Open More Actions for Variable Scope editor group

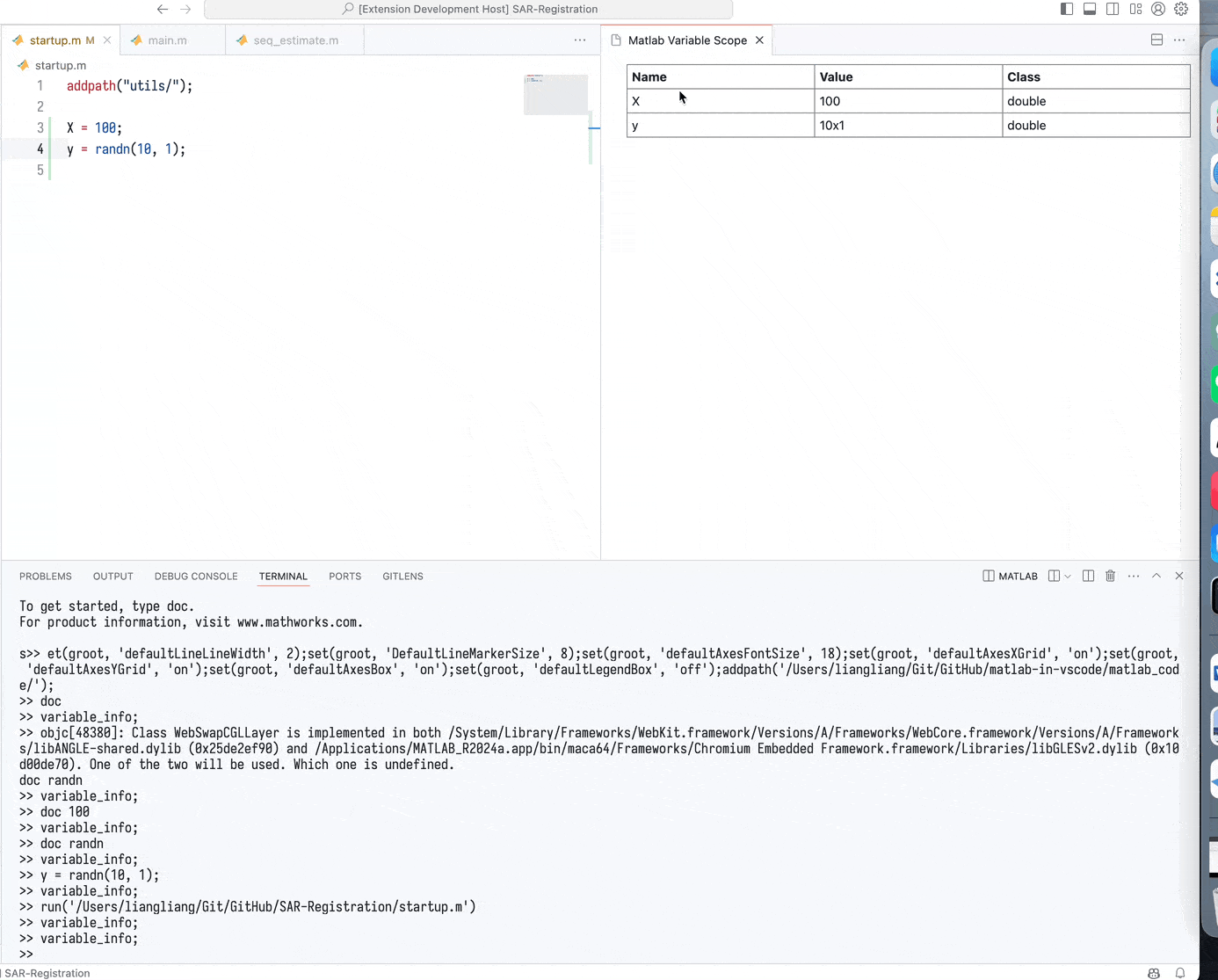[1179, 40]
